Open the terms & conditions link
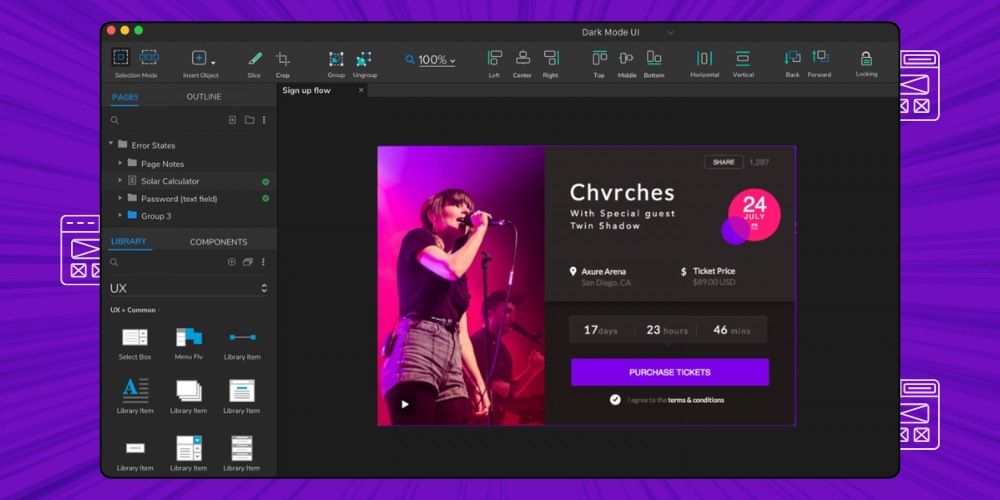This screenshot has width=1000, height=500. tap(696, 401)
